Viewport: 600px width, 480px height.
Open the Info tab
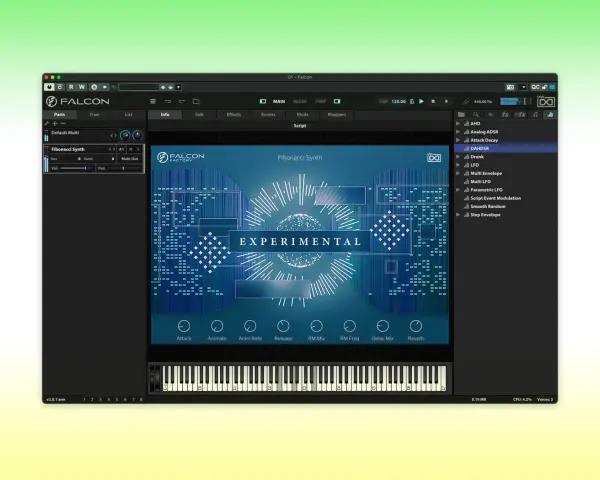165,114
